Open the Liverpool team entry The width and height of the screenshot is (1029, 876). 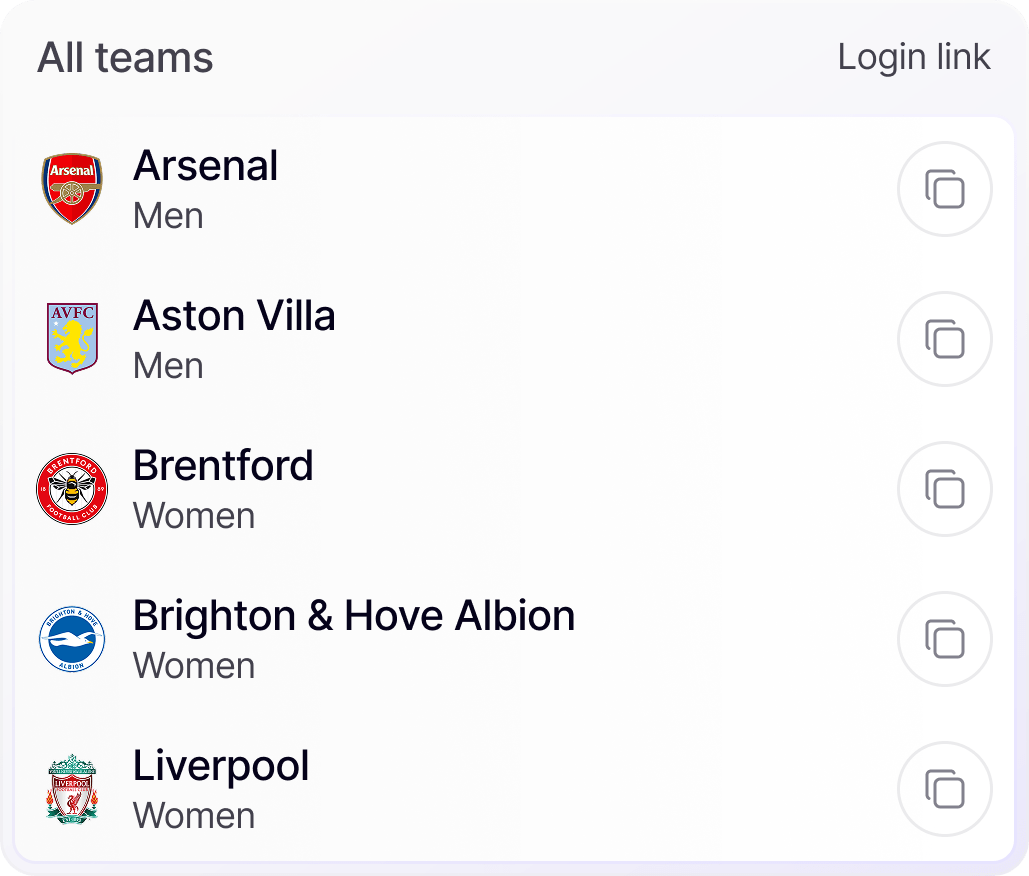click(221, 766)
